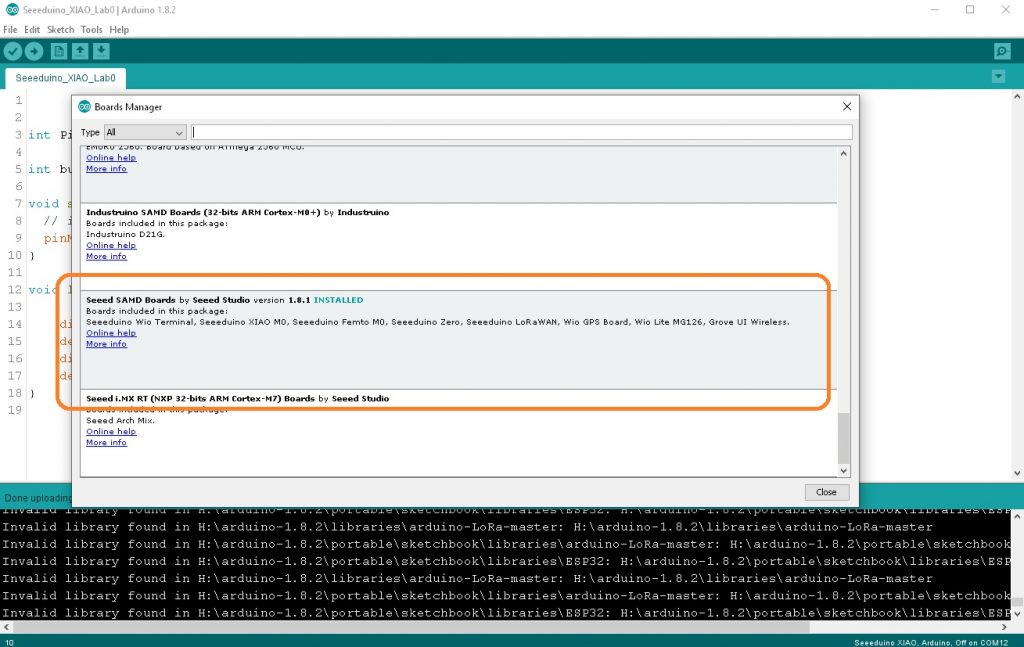Click the console horizontal scrollbar thumb
The height and width of the screenshot is (647, 1024).
[411, 627]
